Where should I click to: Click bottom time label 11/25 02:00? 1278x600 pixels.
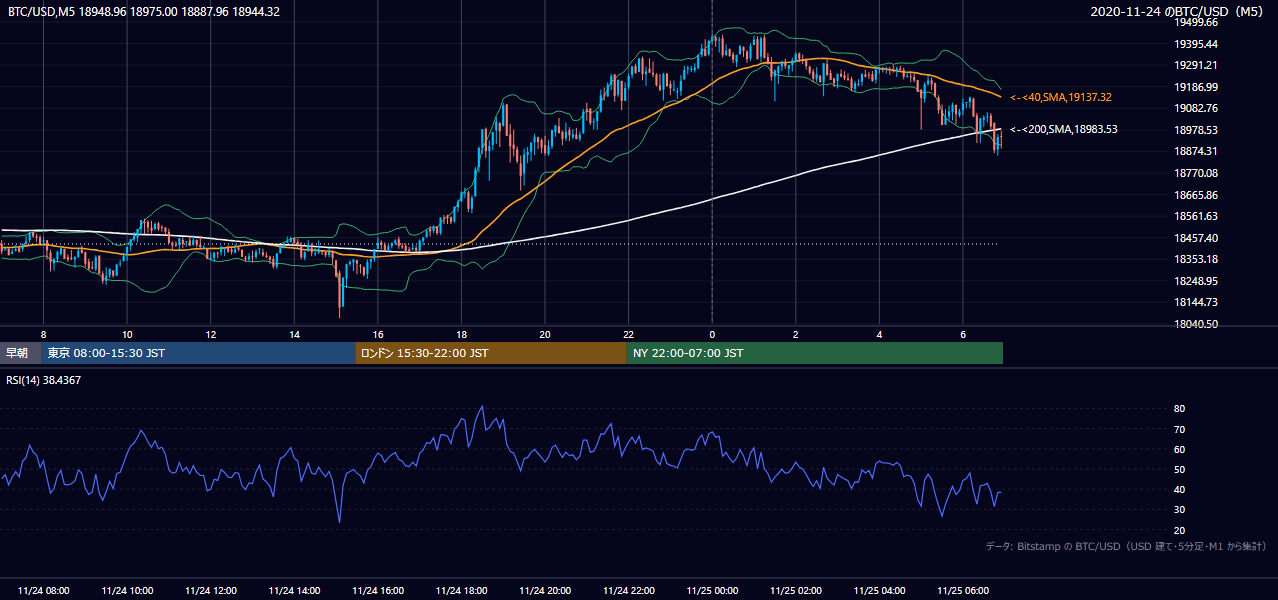click(x=795, y=591)
